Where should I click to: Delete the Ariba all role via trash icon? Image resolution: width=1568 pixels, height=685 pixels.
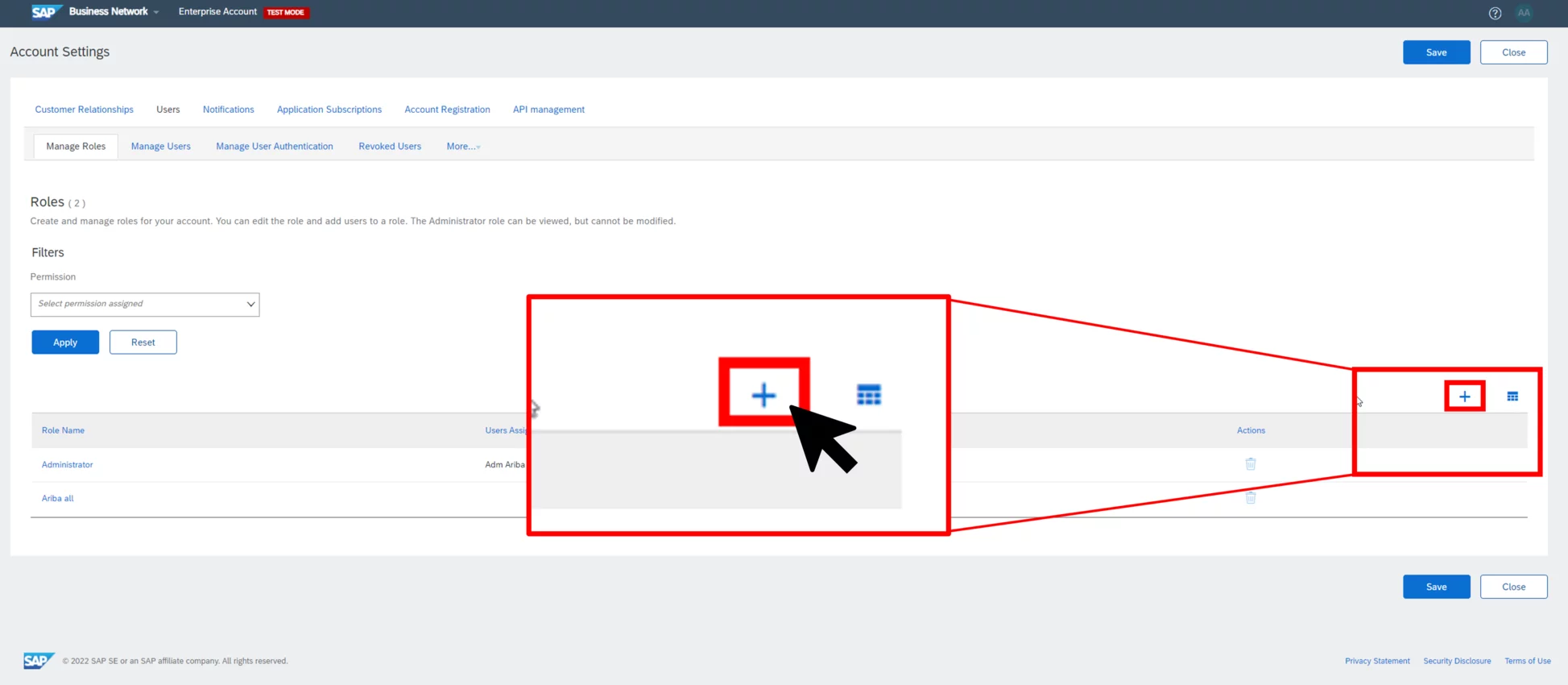(1251, 498)
